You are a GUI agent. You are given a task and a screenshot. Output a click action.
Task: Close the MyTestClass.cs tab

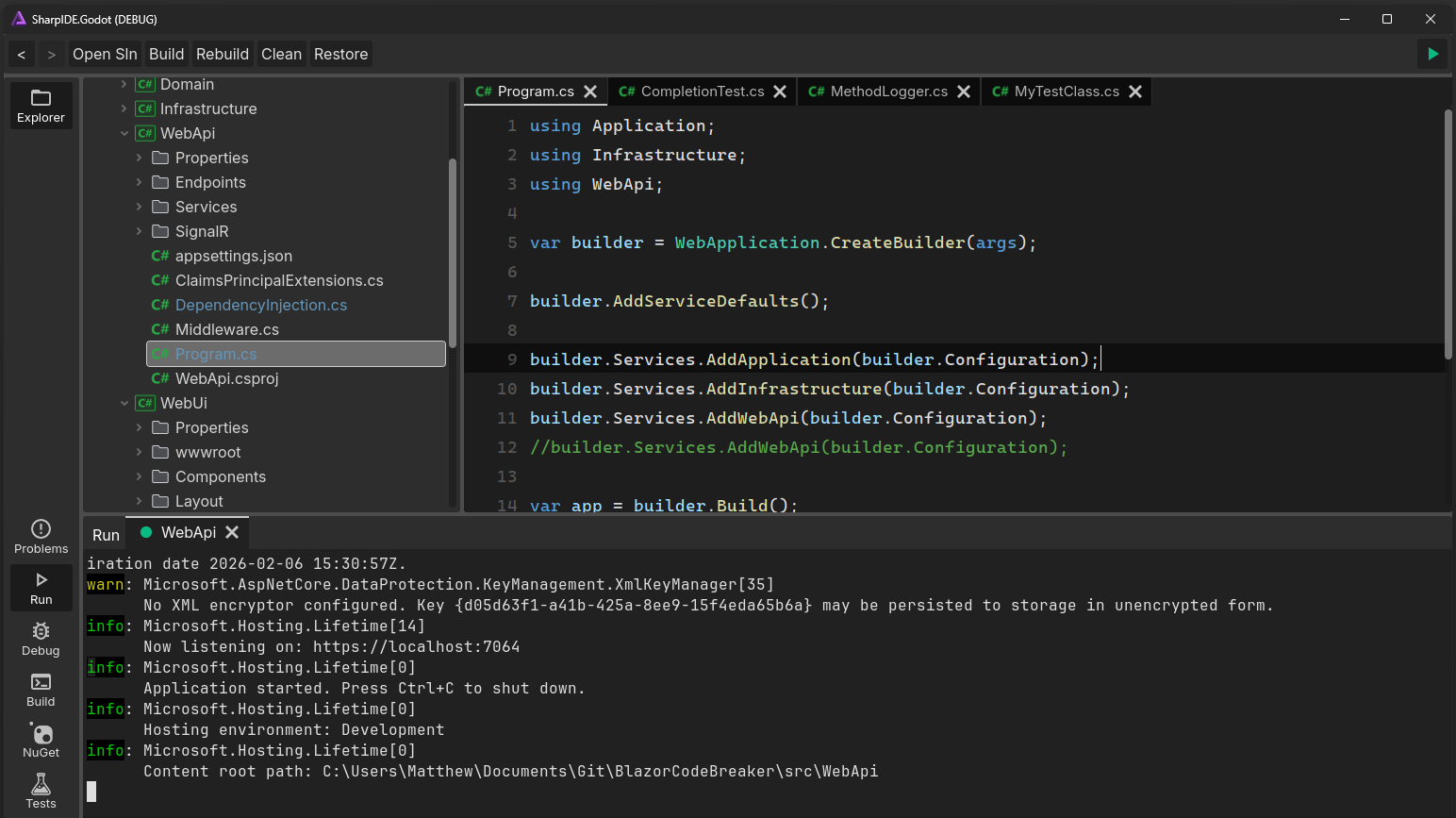tap(1135, 92)
